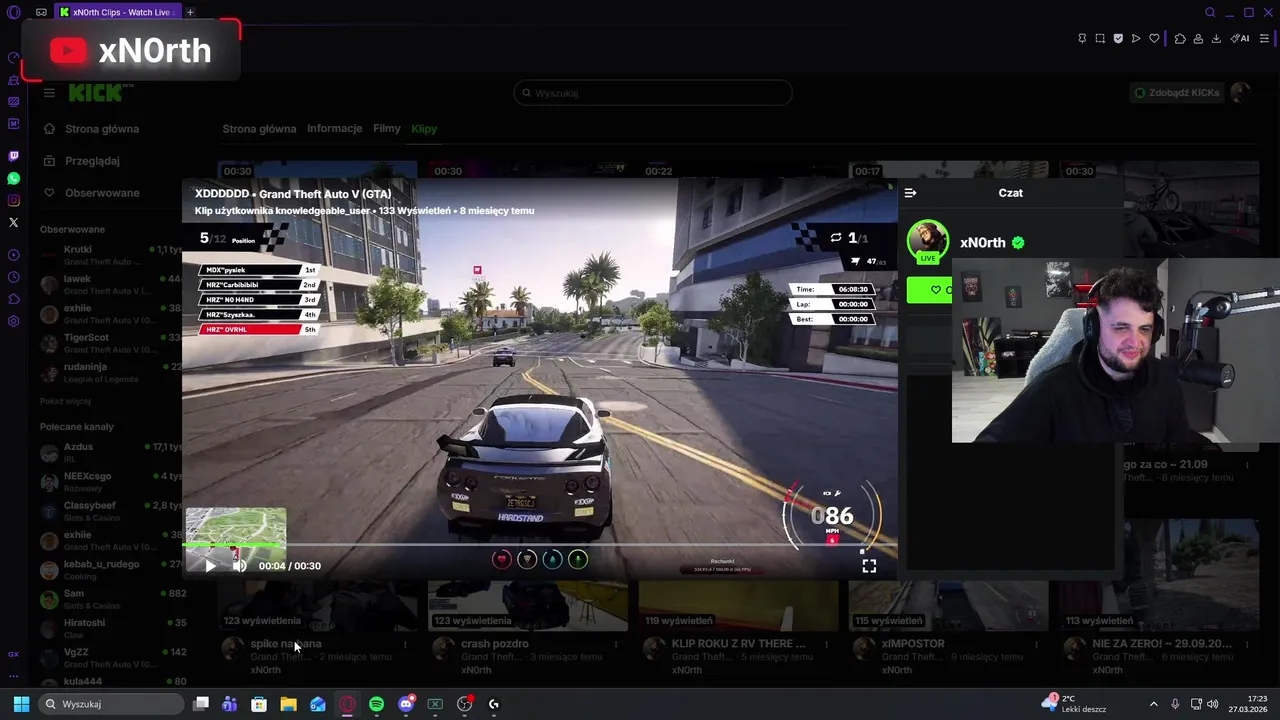Enter fullscreen on the clip player
Viewport: 1280px width, 720px height.
tap(869, 566)
